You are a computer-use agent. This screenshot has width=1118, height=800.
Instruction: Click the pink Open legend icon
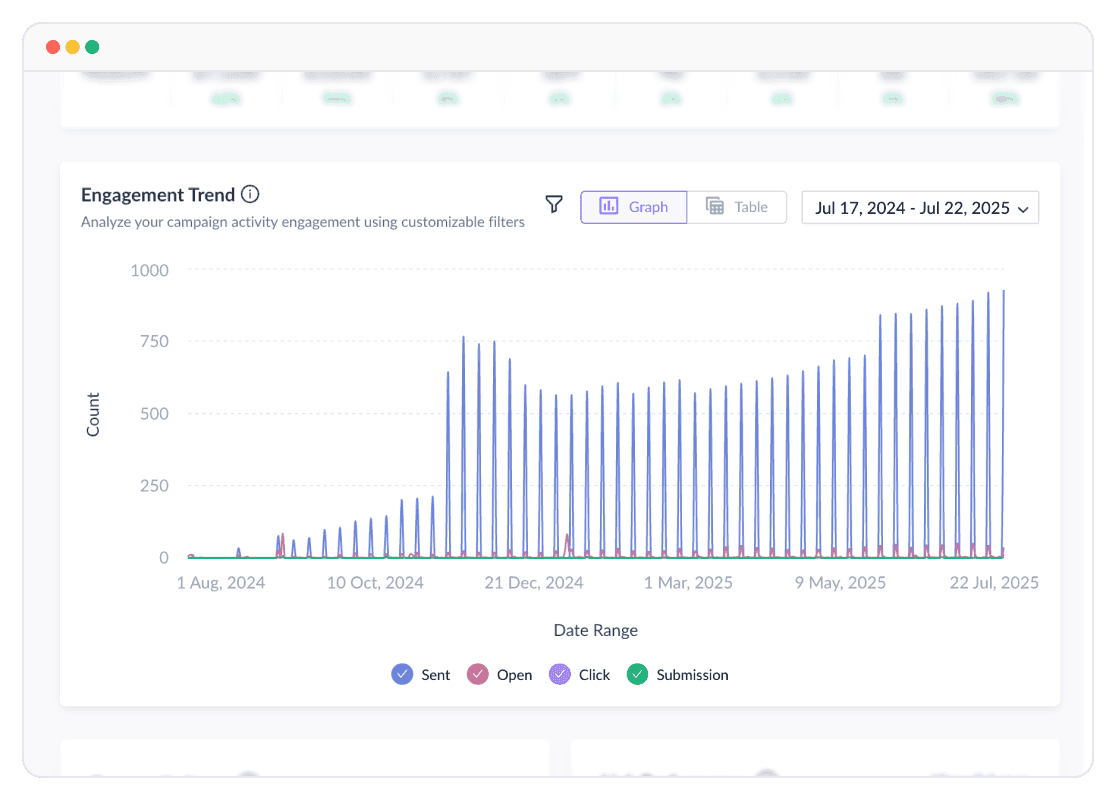(x=478, y=674)
